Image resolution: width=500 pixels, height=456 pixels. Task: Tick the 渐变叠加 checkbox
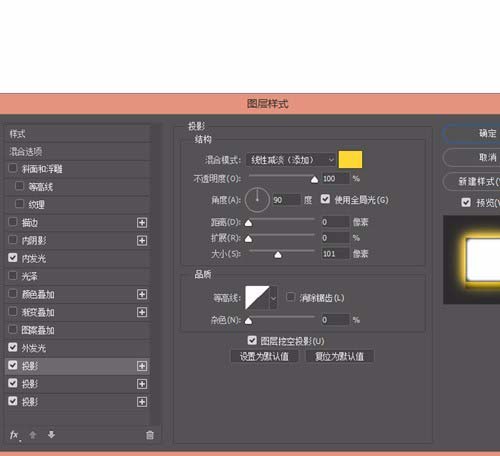pos(13,312)
